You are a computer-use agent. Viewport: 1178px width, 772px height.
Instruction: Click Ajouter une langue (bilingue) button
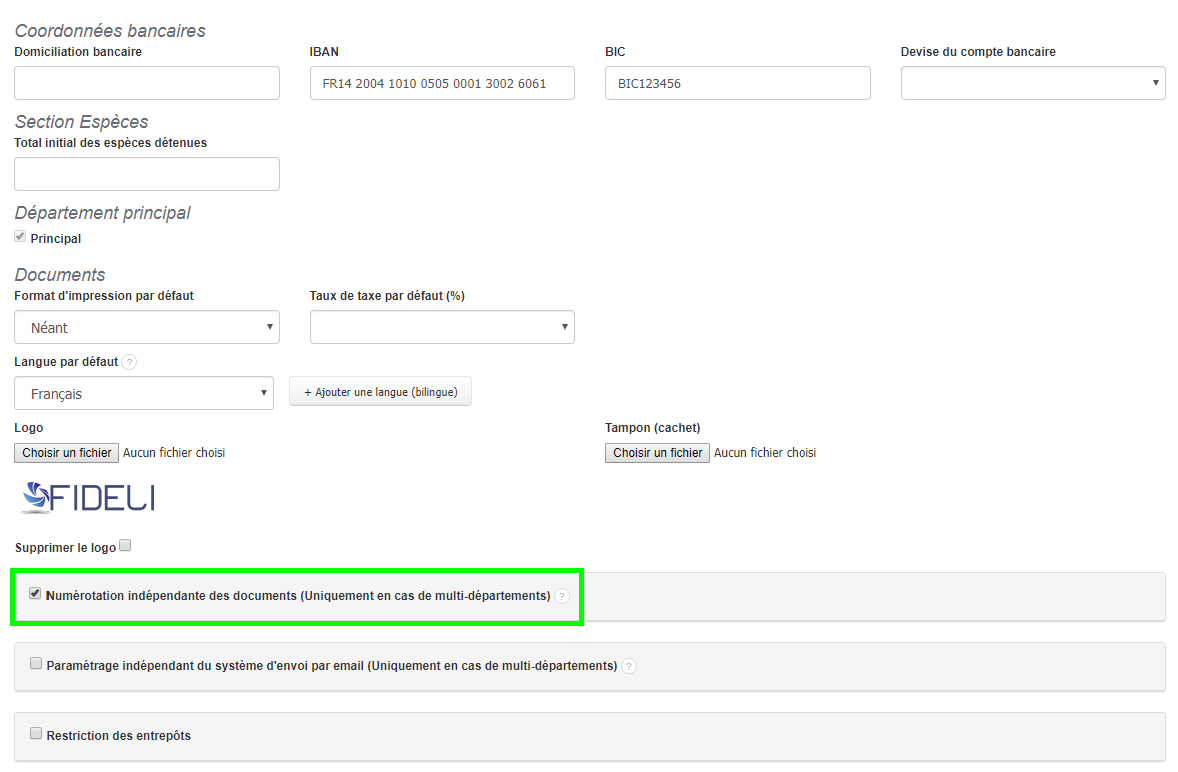pos(380,392)
